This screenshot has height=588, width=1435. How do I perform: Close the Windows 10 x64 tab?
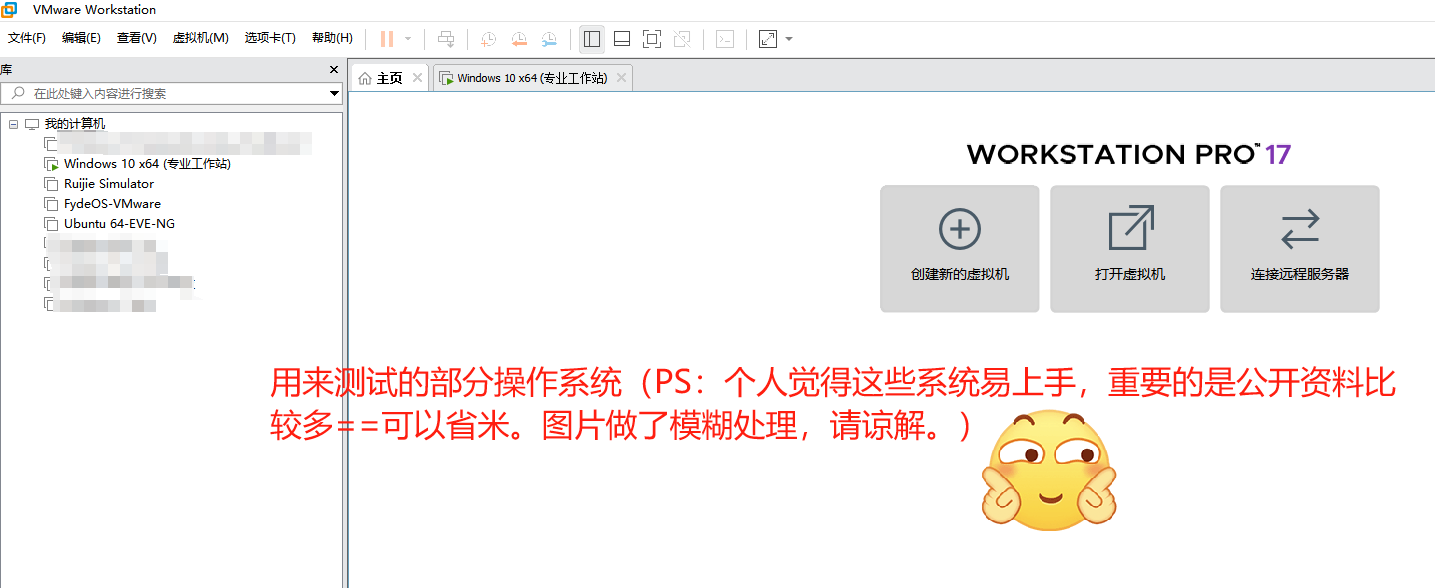[x=621, y=77]
